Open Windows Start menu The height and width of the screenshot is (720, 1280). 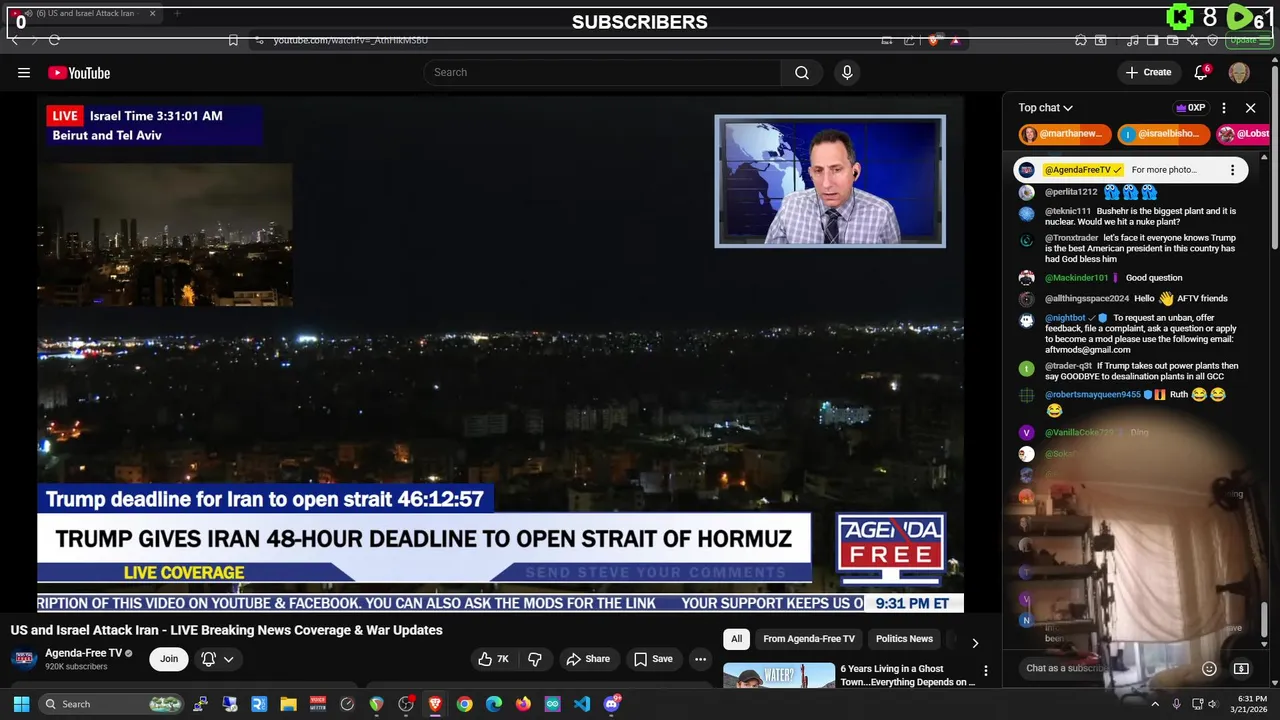(x=21, y=704)
